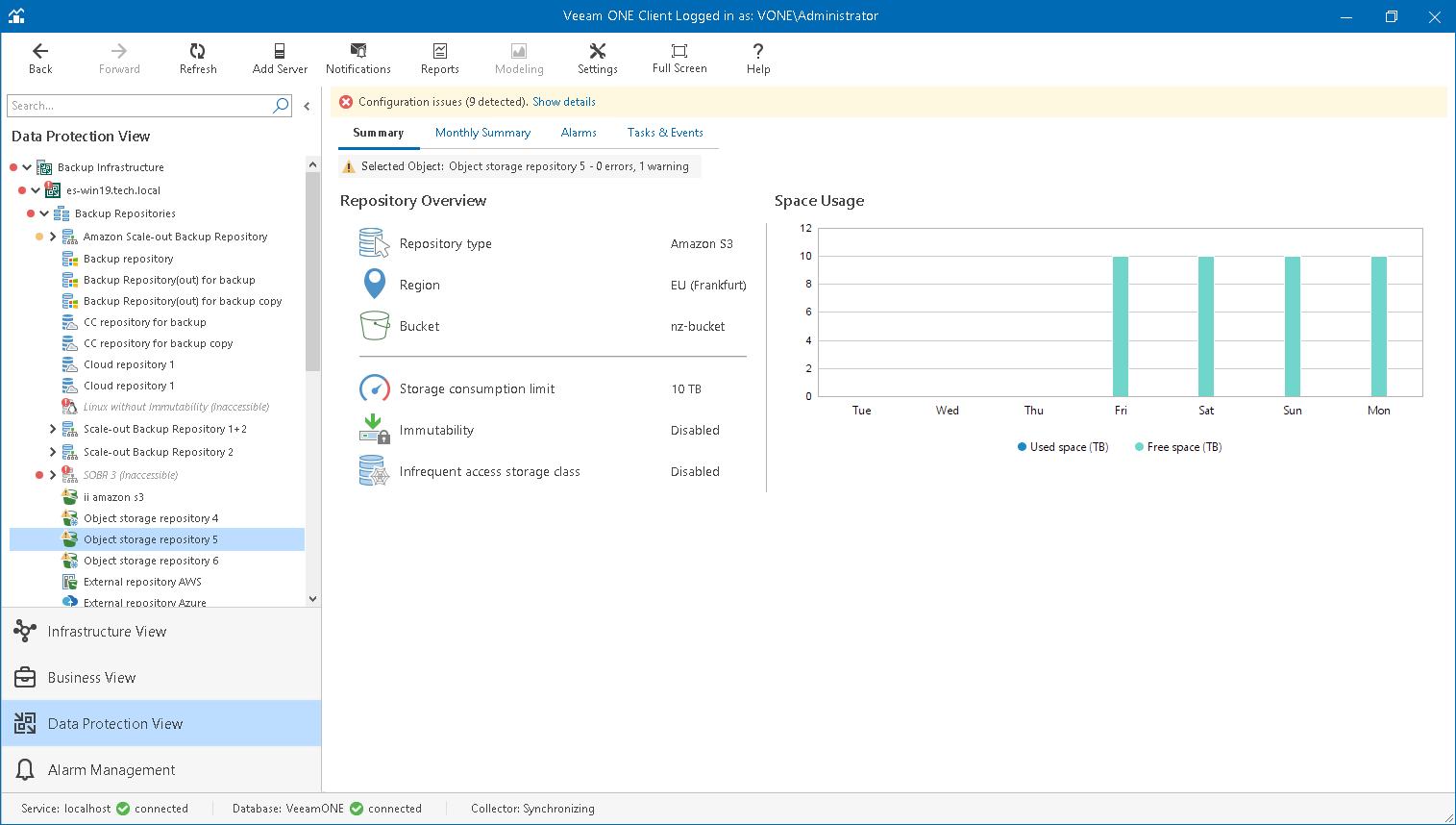This screenshot has width=1456, height=825.
Task: Open Notifications from the toolbar
Action: click(x=358, y=59)
